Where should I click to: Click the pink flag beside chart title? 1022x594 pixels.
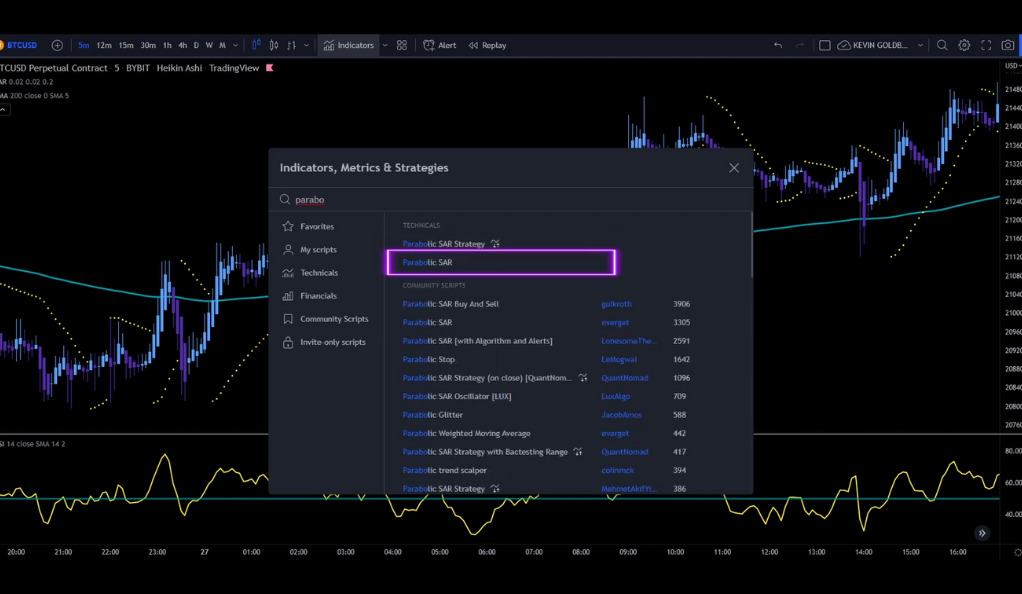click(269, 68)
